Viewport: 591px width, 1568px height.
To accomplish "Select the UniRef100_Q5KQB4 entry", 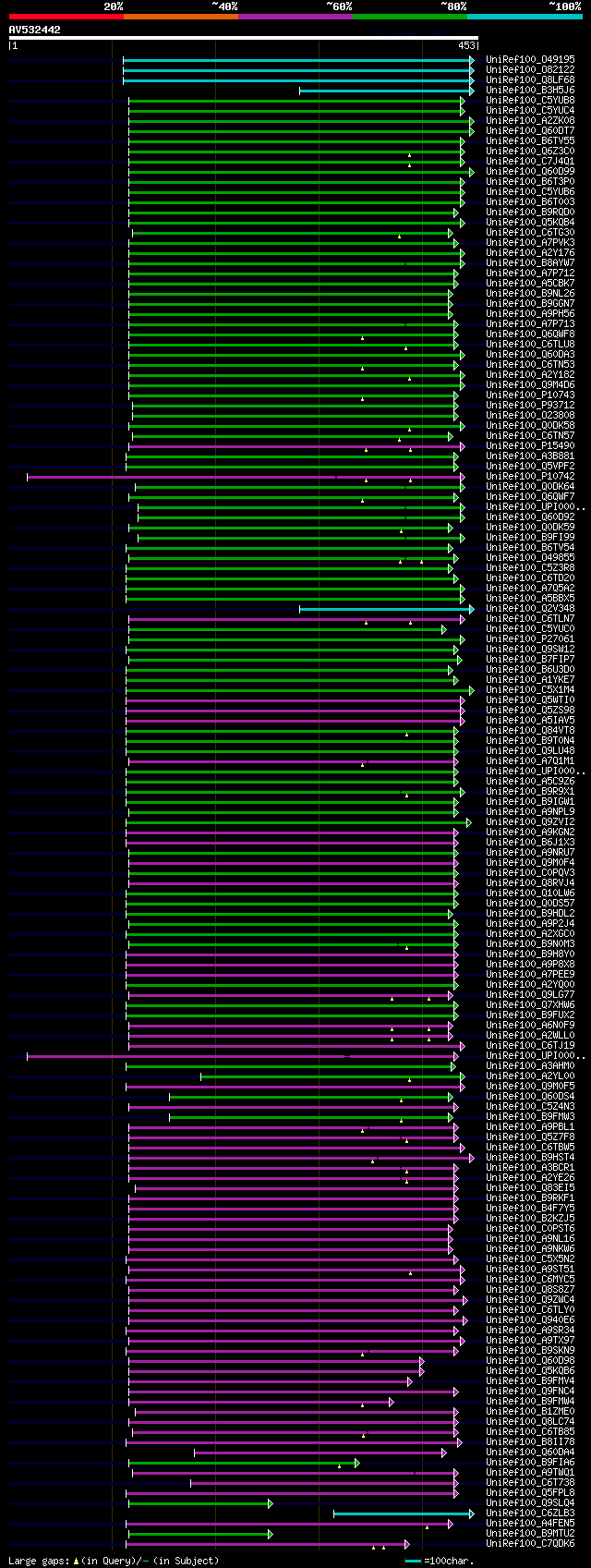I will pyautogui.click(x=530, y=223).
